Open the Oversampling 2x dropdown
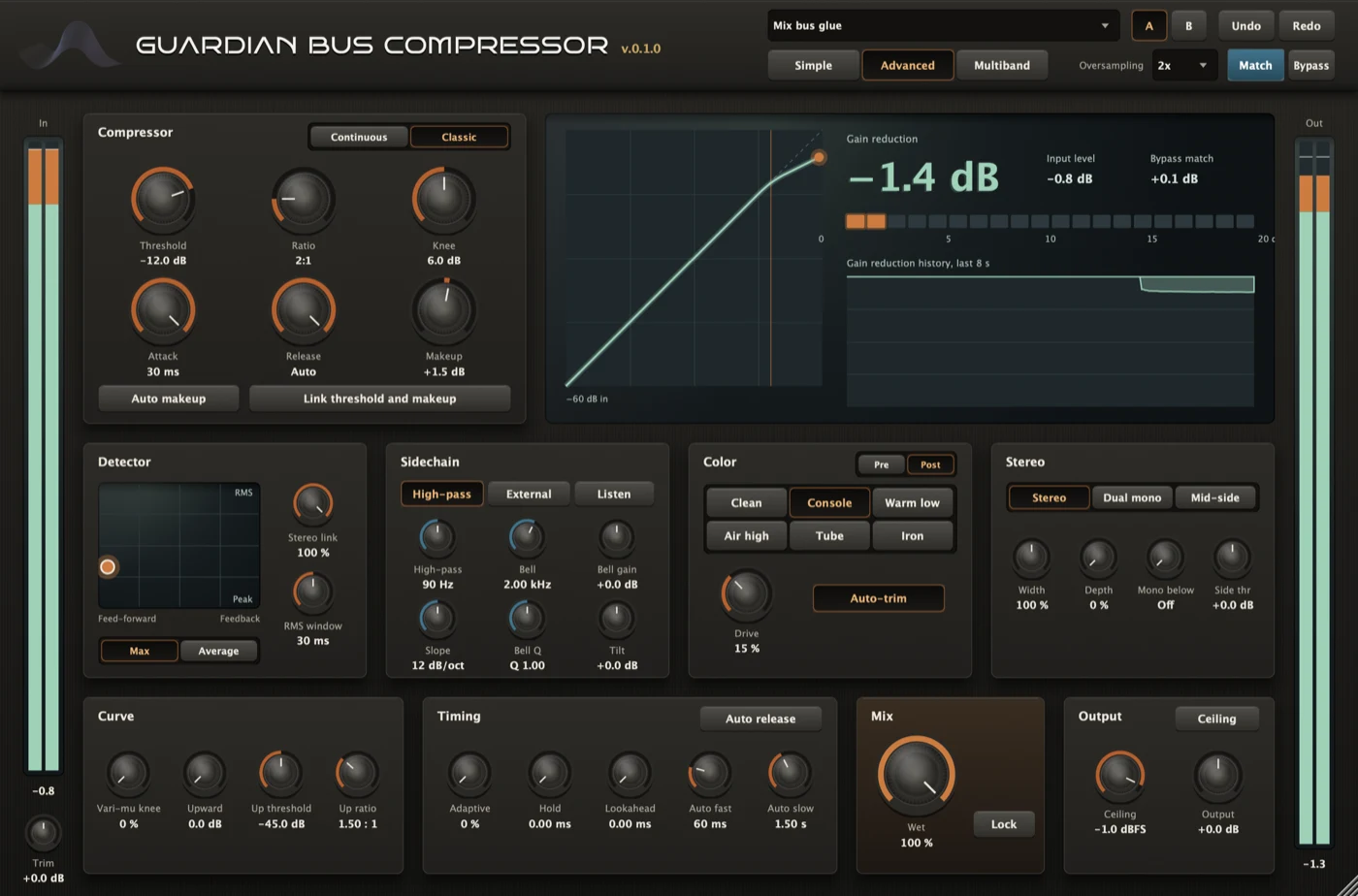The height and width of the screenshot is (896, 1358). 1184,65
